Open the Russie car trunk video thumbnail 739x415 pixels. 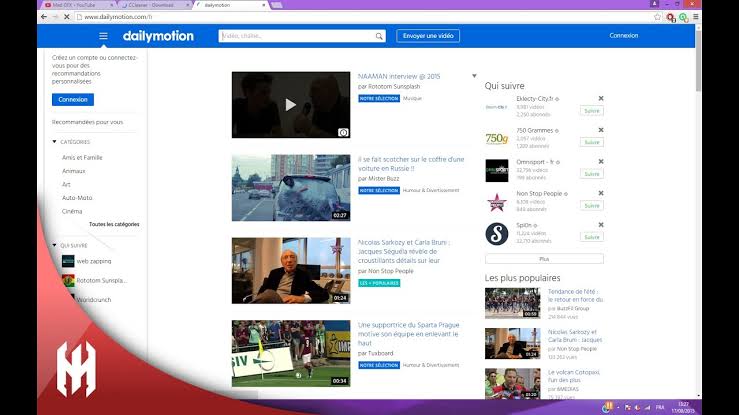(291, 187)
